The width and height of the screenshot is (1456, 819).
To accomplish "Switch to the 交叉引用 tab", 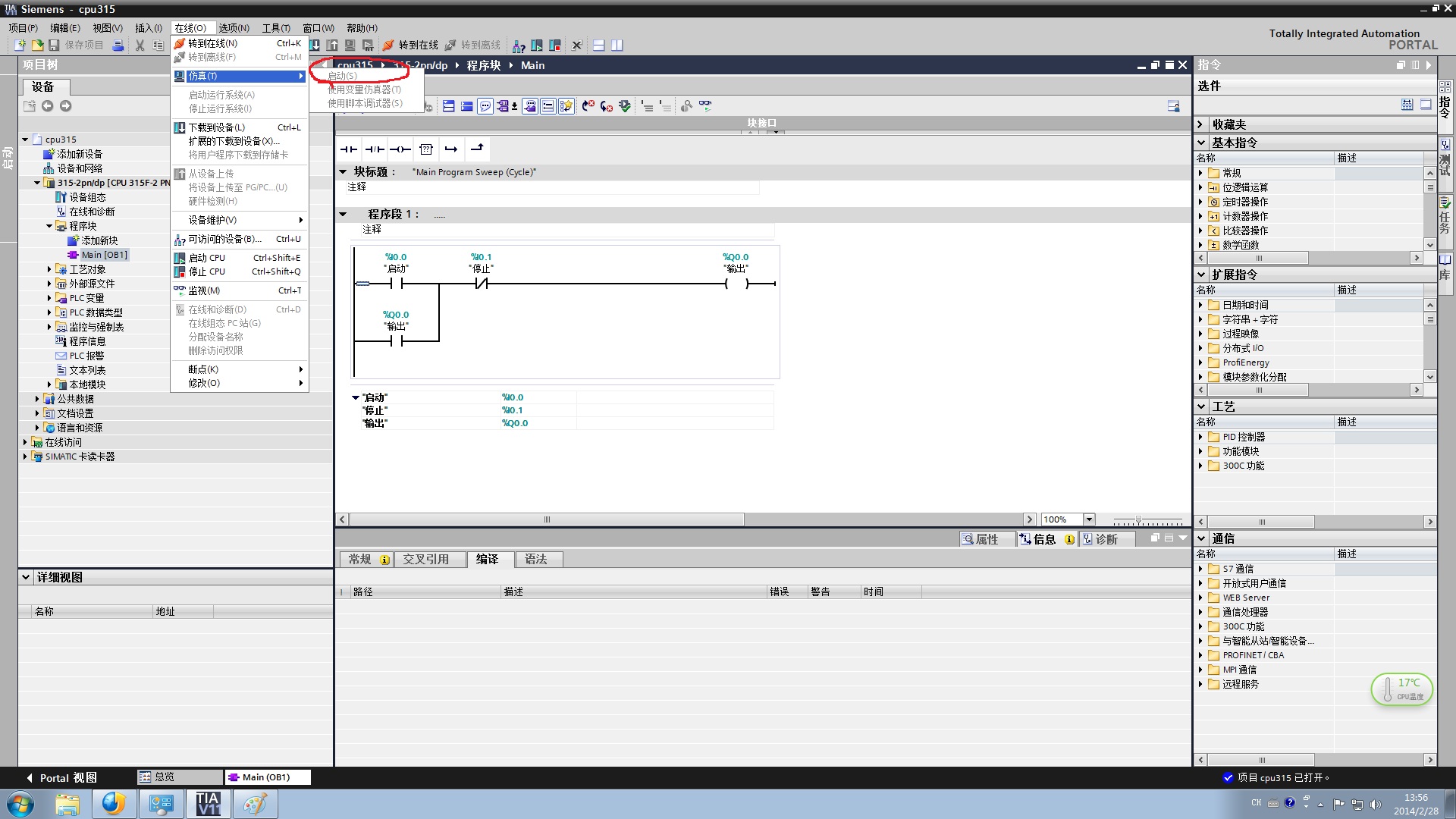I will (x=425, y=560).
